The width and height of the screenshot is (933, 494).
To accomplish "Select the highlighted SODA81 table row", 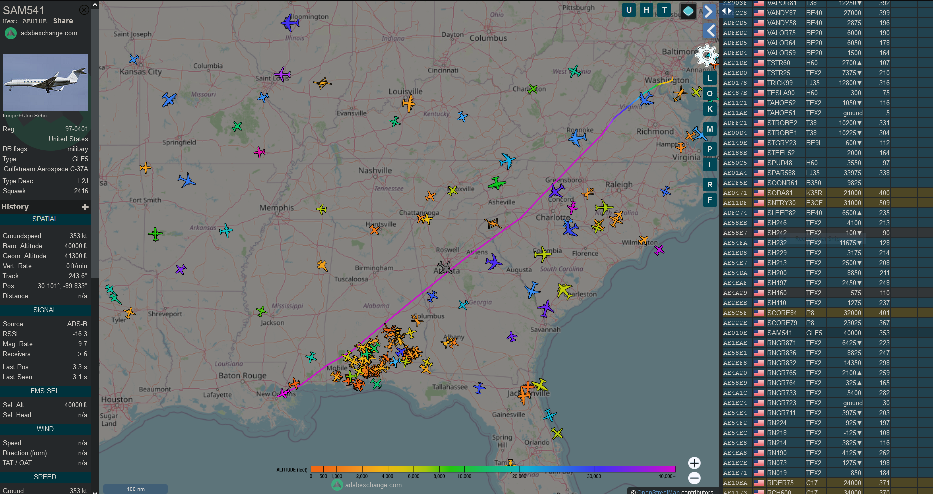I will point(826,193).
